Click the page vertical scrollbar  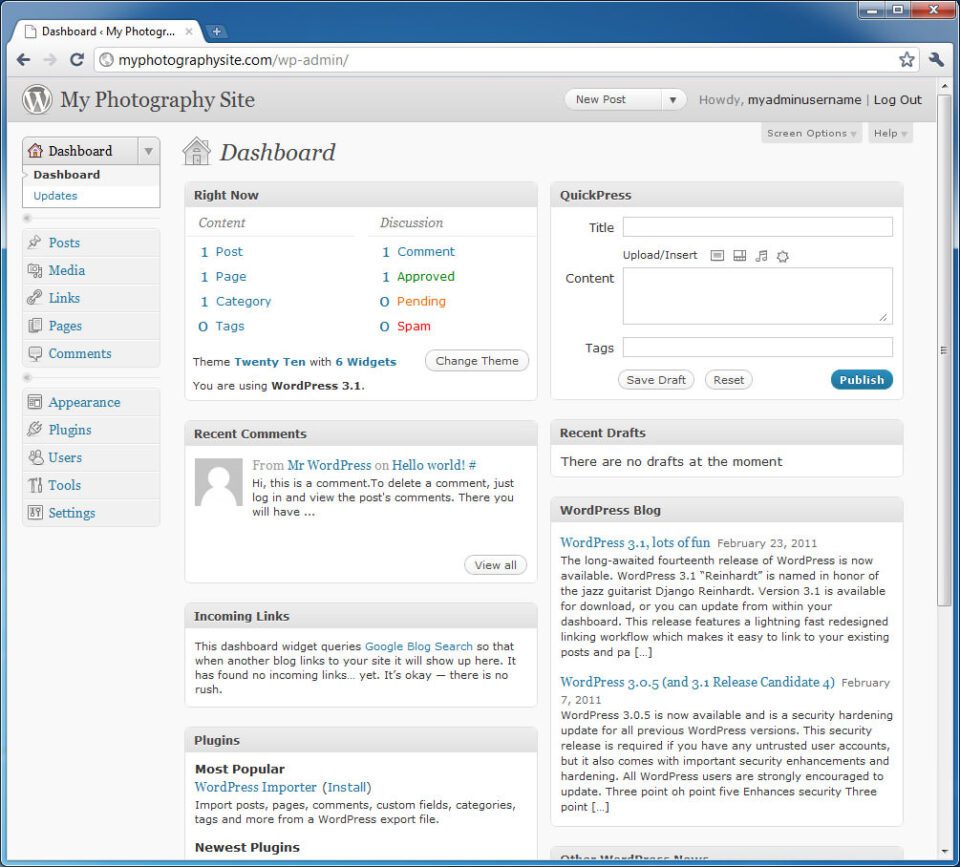click(x=943, y=350)
